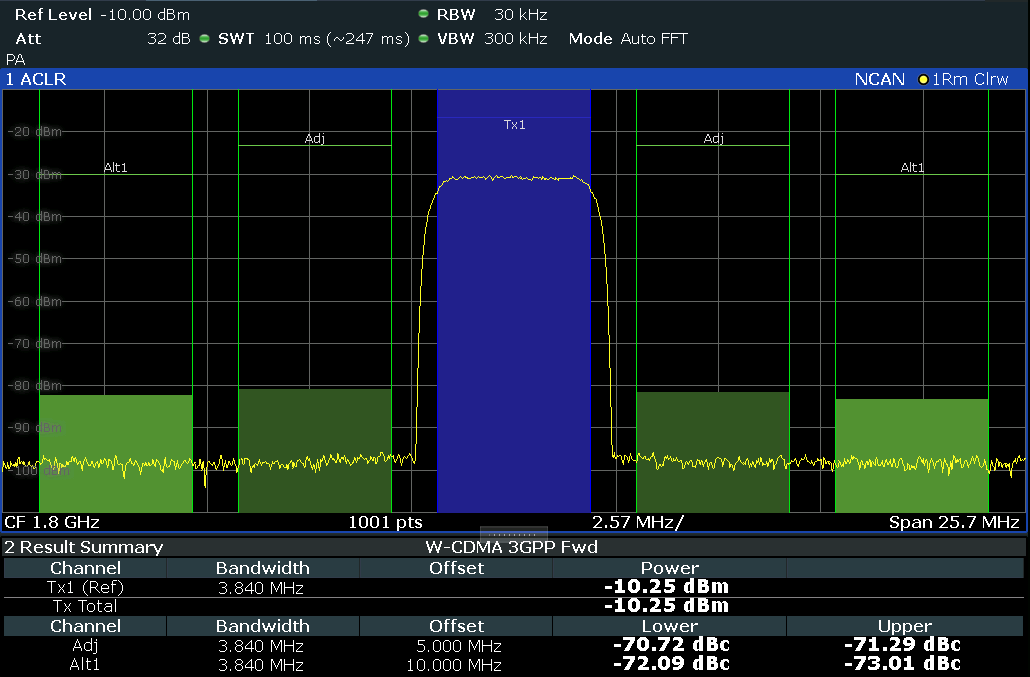Image resolution: width=1030 pixels, height=677 pixels.
Task: Open the Att 32 dB attenuation setting
Action: (x=100, y=39)
